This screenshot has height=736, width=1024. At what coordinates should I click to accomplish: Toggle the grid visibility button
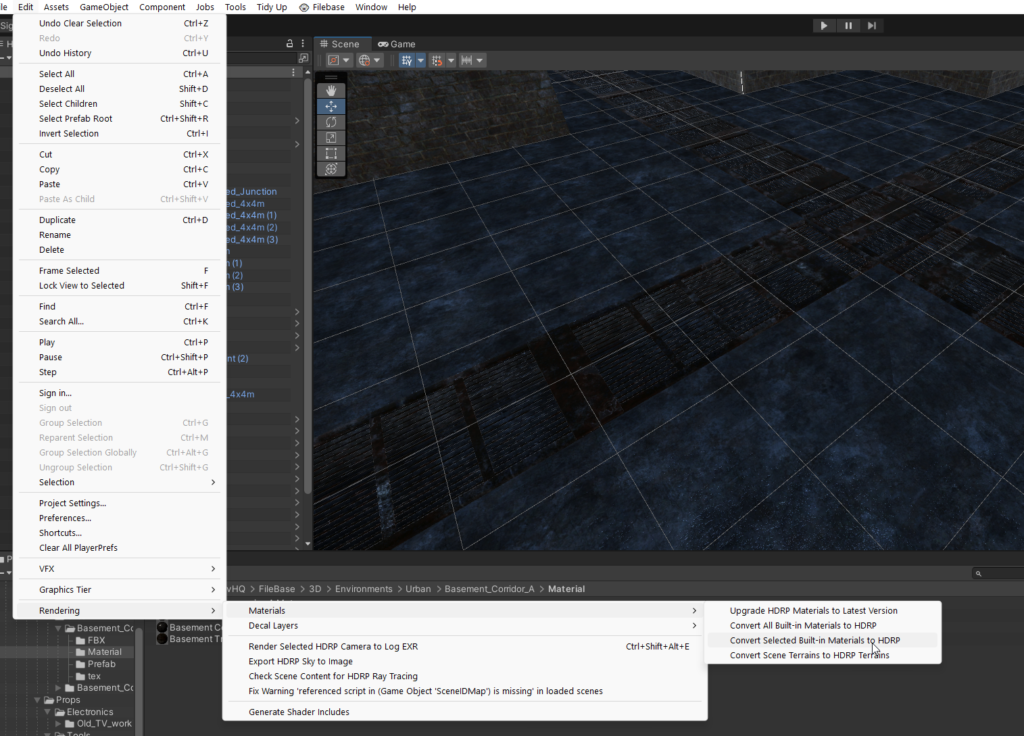(x=407, y=61)
